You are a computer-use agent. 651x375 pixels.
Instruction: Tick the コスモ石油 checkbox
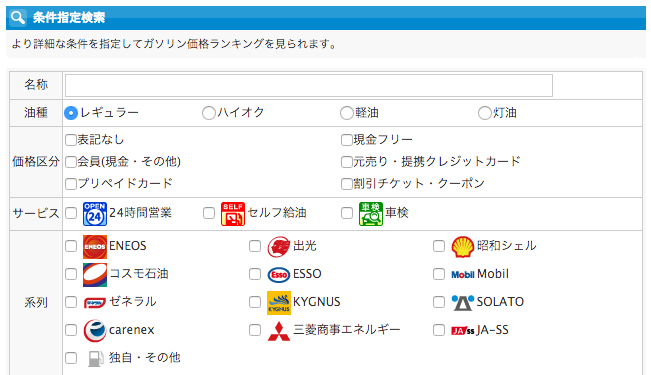point(71,274)
